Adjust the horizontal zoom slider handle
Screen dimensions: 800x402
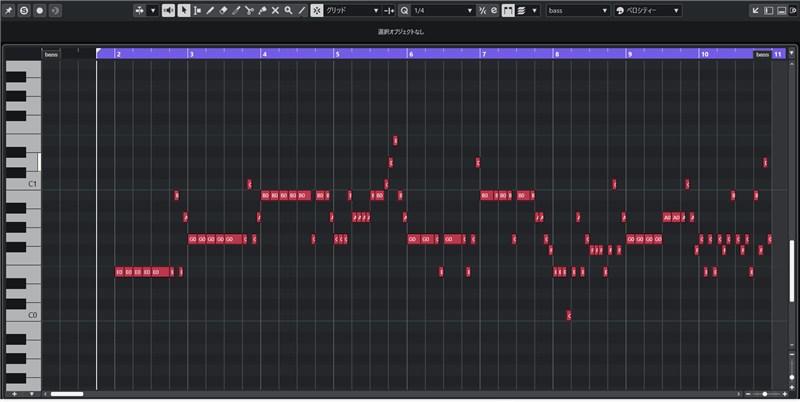coord(765,394)
